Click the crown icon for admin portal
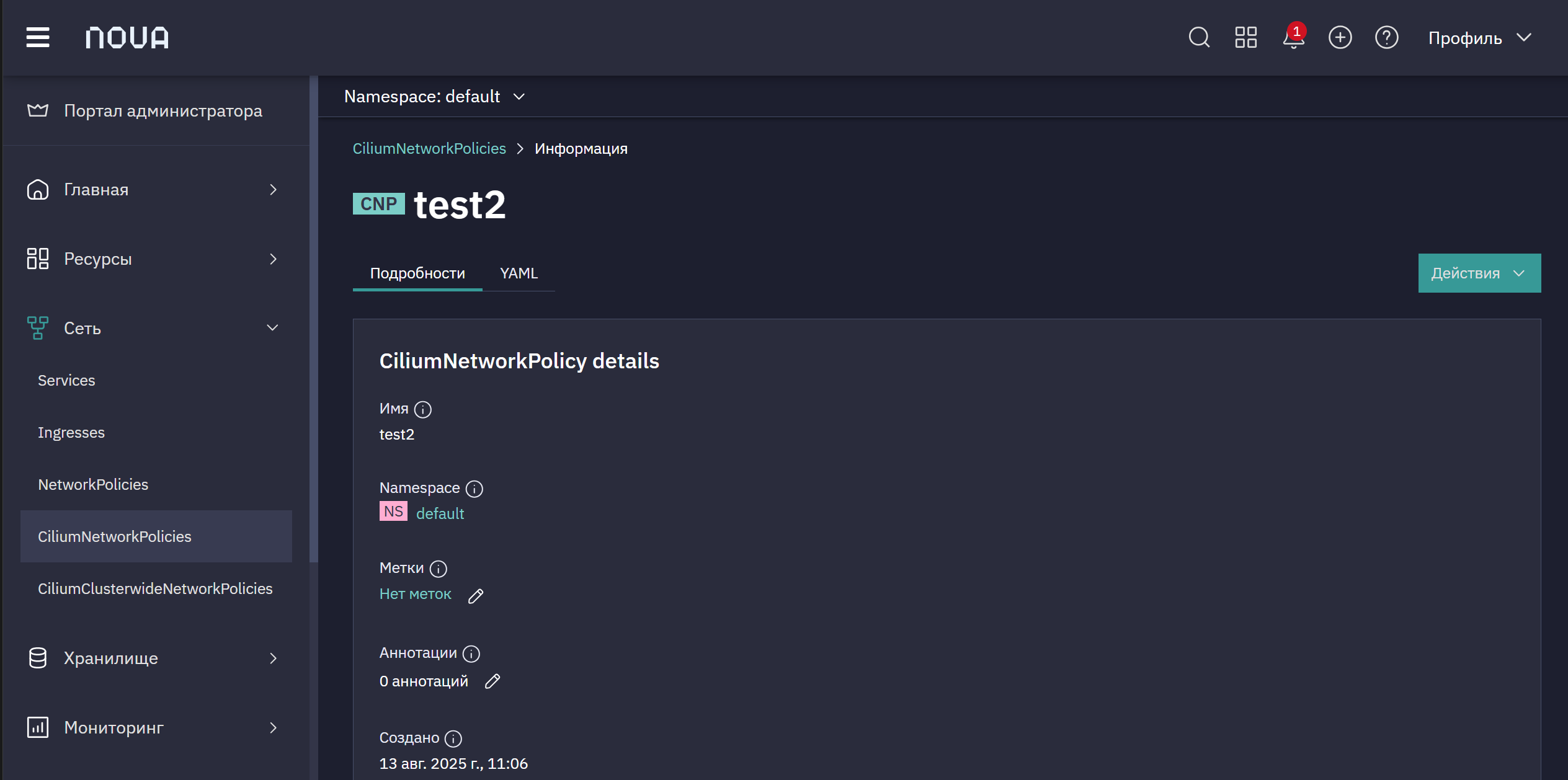 click(x=38, y=110)
